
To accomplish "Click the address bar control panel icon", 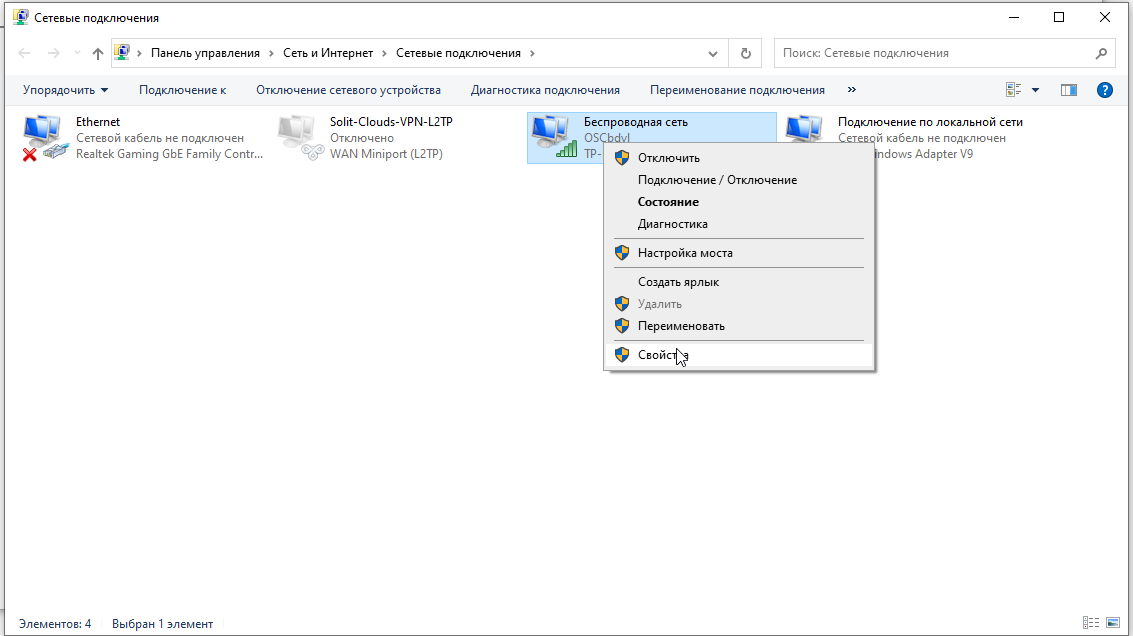I will (122, 52).
